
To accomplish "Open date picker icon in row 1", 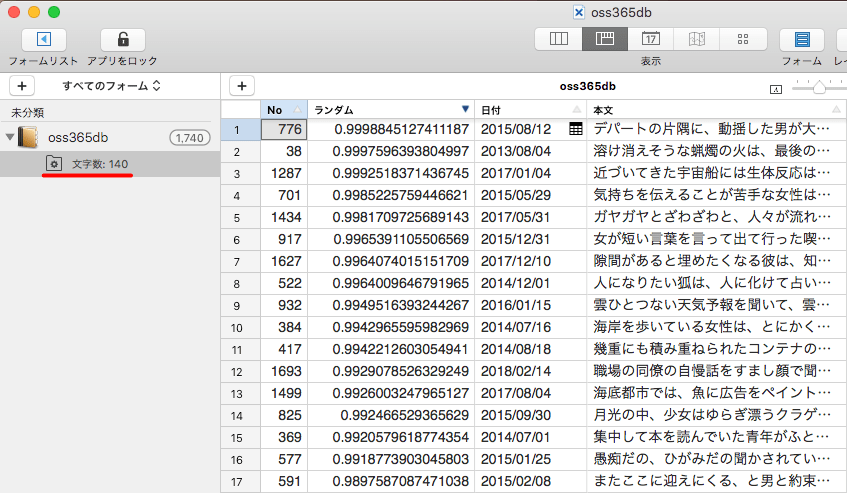I will (576, 129).
